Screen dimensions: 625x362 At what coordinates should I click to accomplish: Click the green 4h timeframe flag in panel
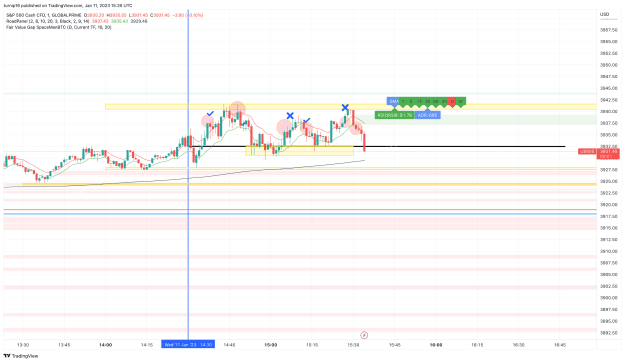[x=444, y=102]
